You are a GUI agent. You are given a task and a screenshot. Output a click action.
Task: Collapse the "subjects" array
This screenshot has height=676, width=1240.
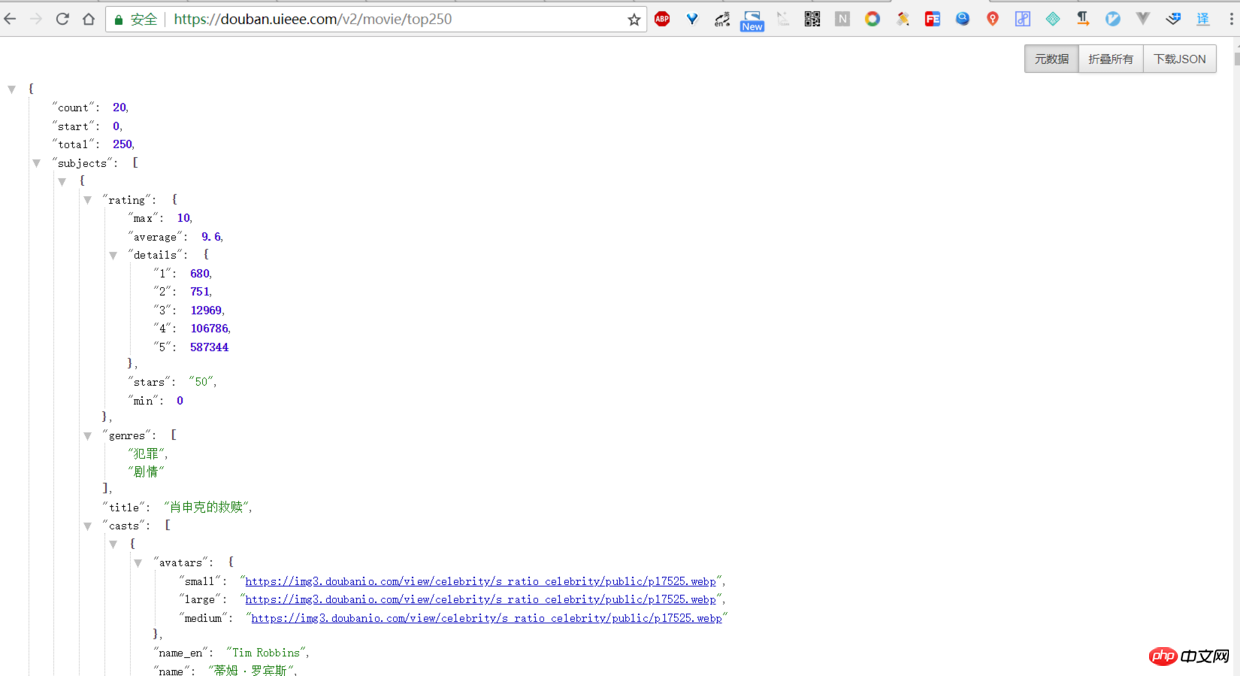point(36,163)
